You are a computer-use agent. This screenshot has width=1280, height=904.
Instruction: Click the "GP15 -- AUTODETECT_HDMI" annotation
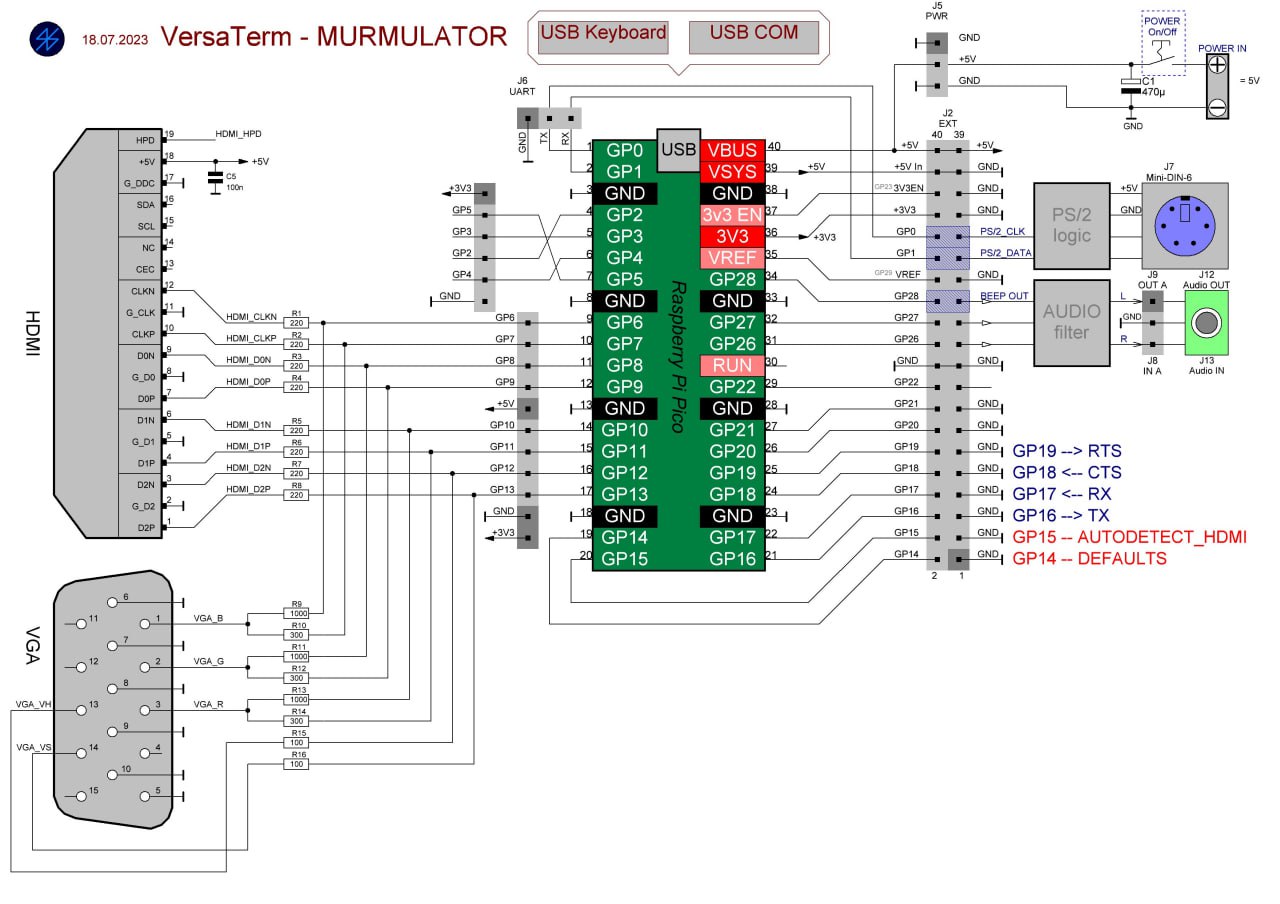[x=1129, y=537]
